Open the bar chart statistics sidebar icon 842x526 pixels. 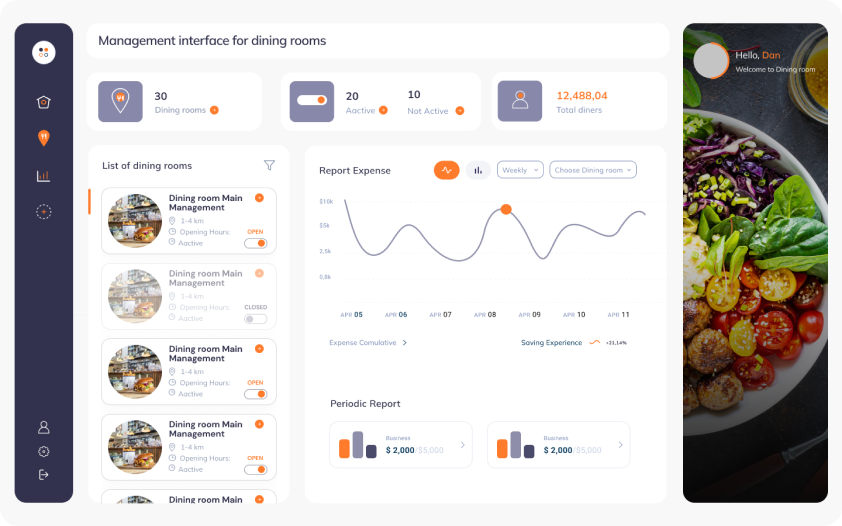point(43,176)
